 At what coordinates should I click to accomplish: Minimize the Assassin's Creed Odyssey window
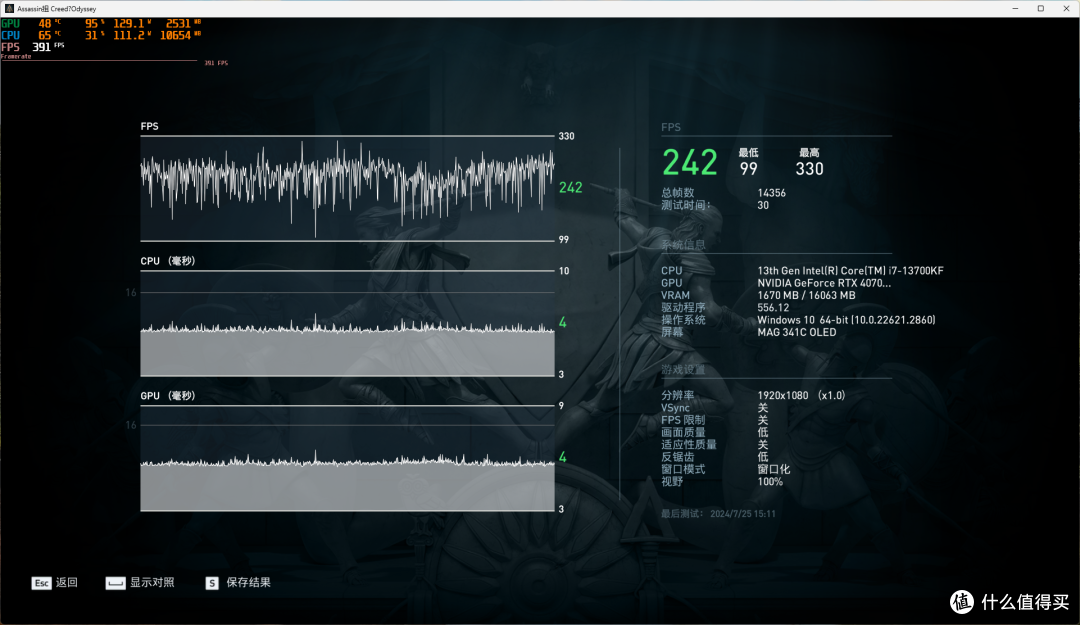(x=1015, y=8)
